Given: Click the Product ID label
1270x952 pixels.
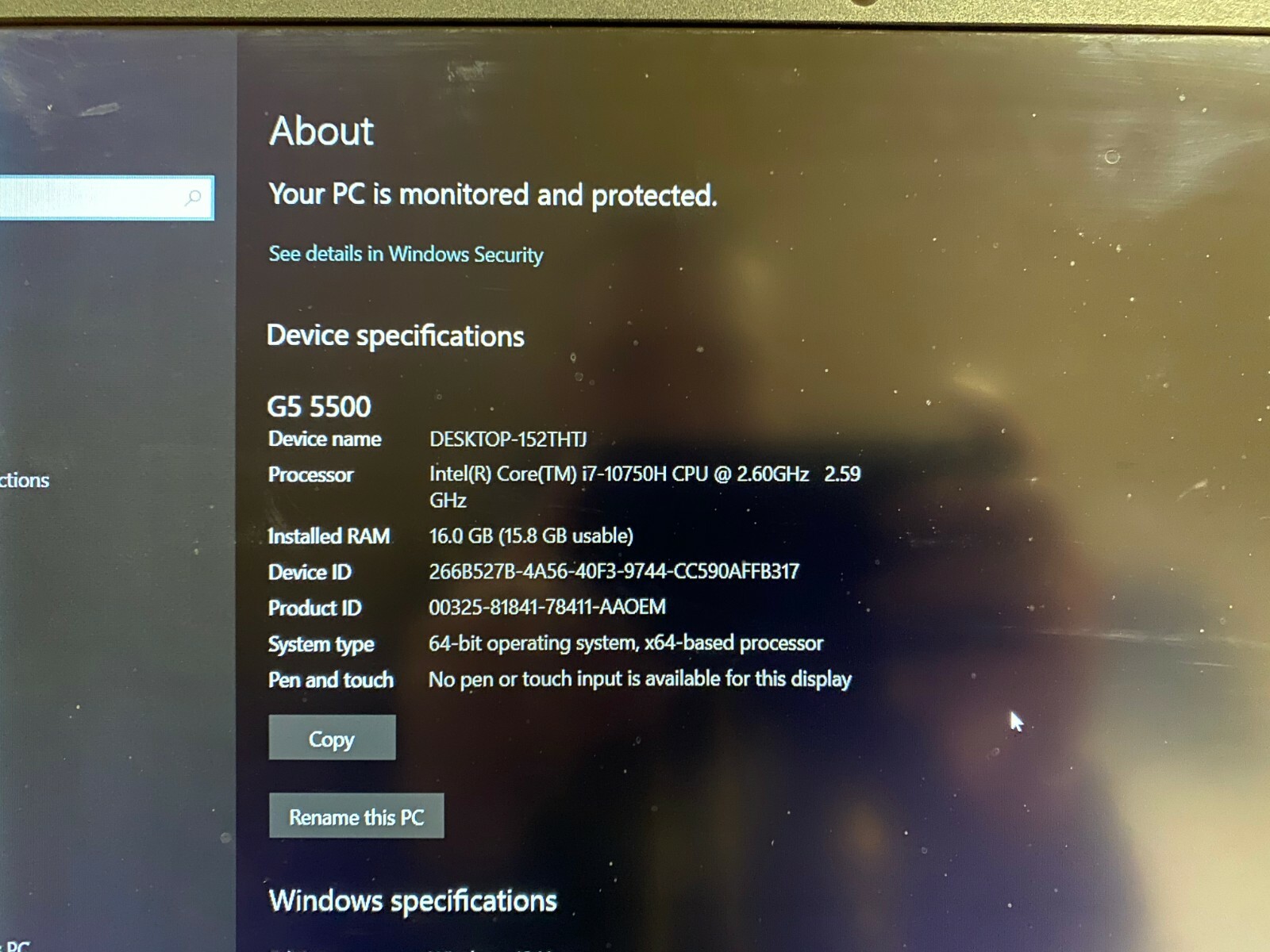Looking at the screenshot, I should (x=315, y=608).
